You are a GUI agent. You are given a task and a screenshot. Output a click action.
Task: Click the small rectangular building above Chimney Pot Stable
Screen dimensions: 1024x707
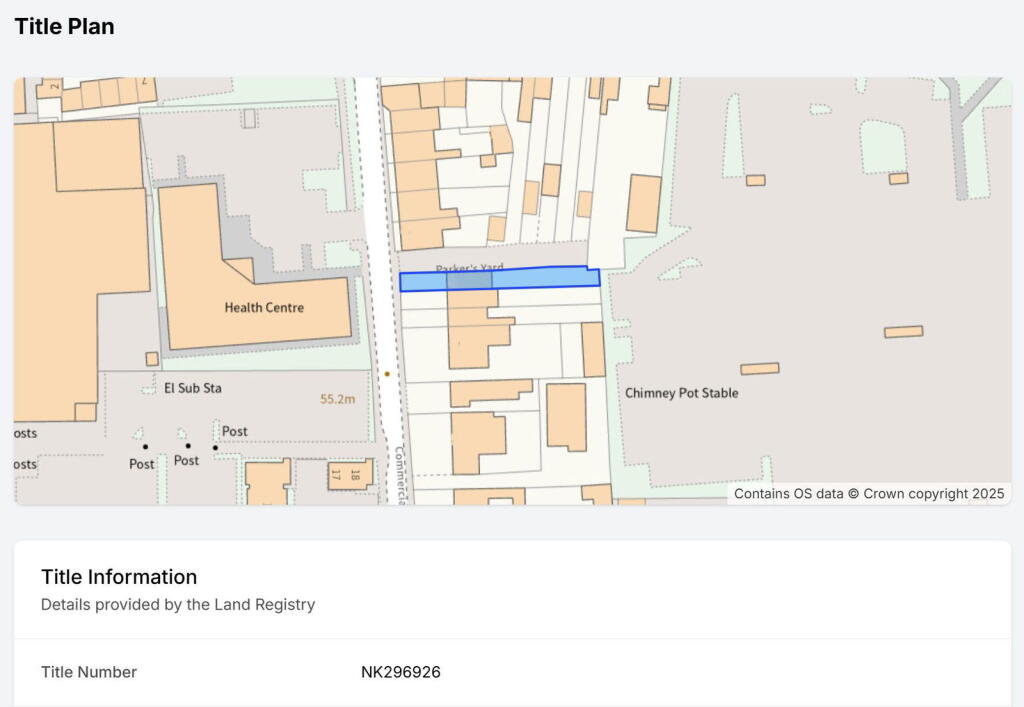pos(759,369)
